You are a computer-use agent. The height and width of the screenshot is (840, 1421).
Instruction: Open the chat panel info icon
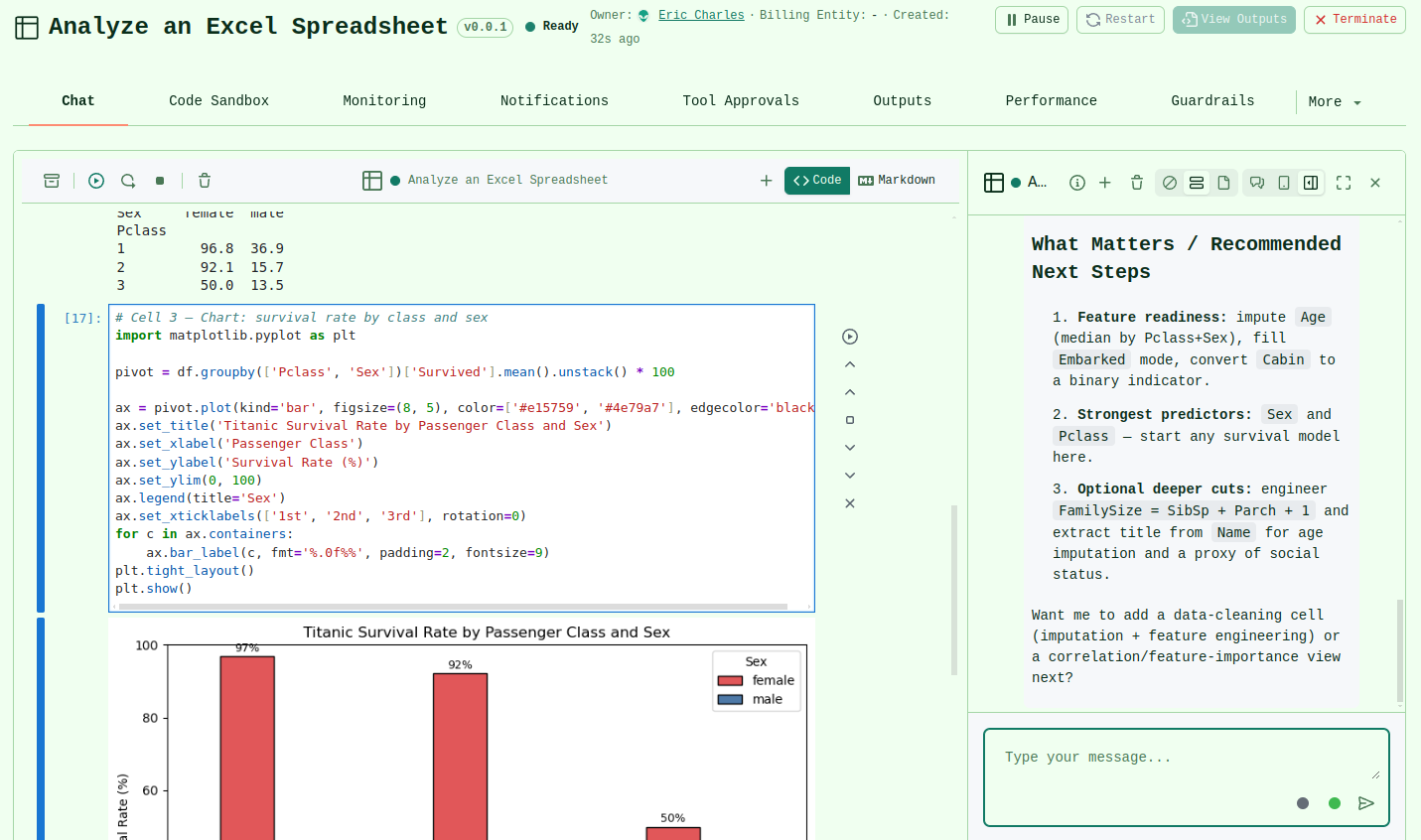point(1077,183)
